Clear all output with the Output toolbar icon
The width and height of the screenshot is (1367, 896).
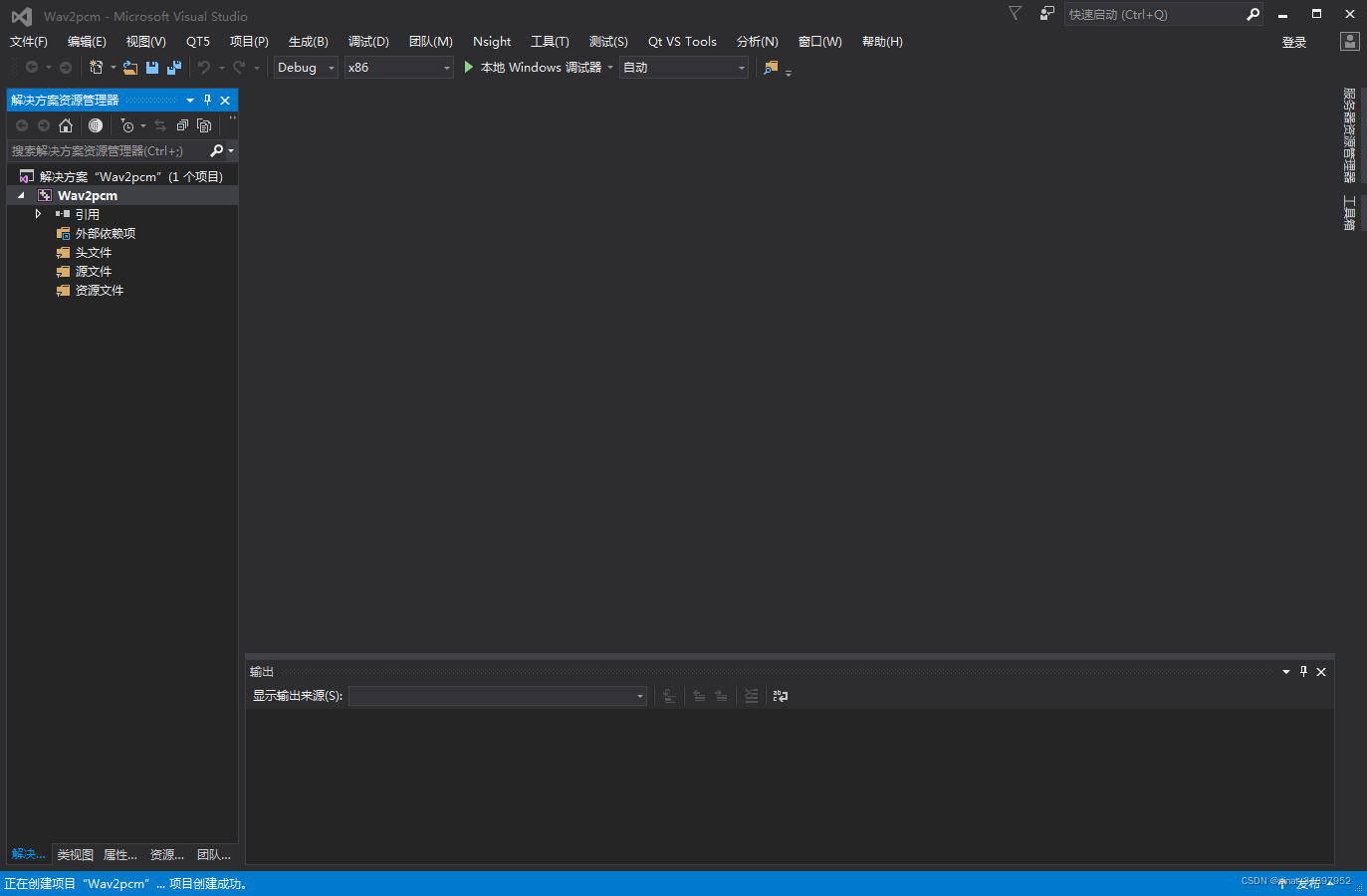752,696
